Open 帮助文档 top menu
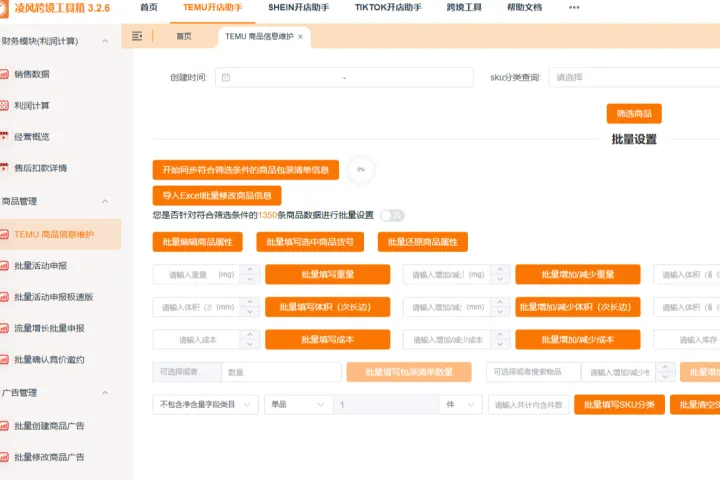Image resolution: width=720 pixels, height=480 pixels. point(524,7)
